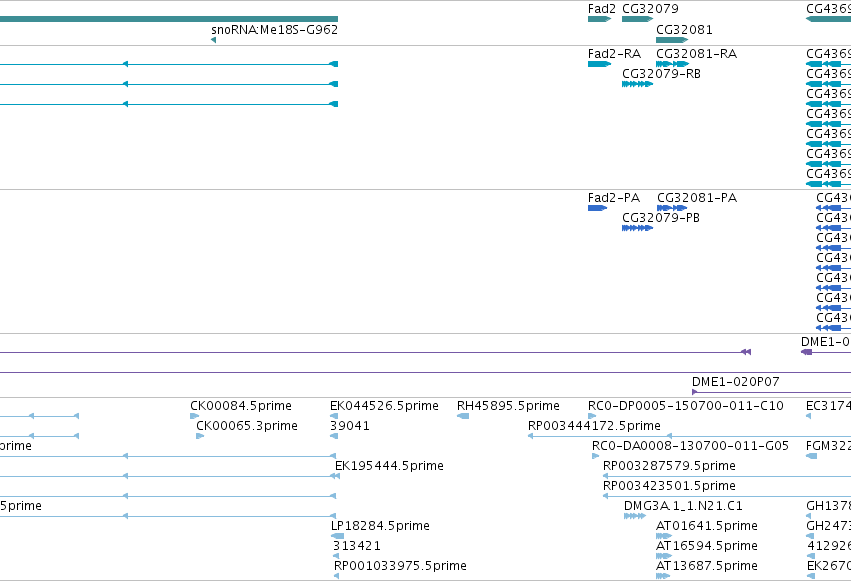Click the AT01641.5prime EST label

(x=707, y=526)
